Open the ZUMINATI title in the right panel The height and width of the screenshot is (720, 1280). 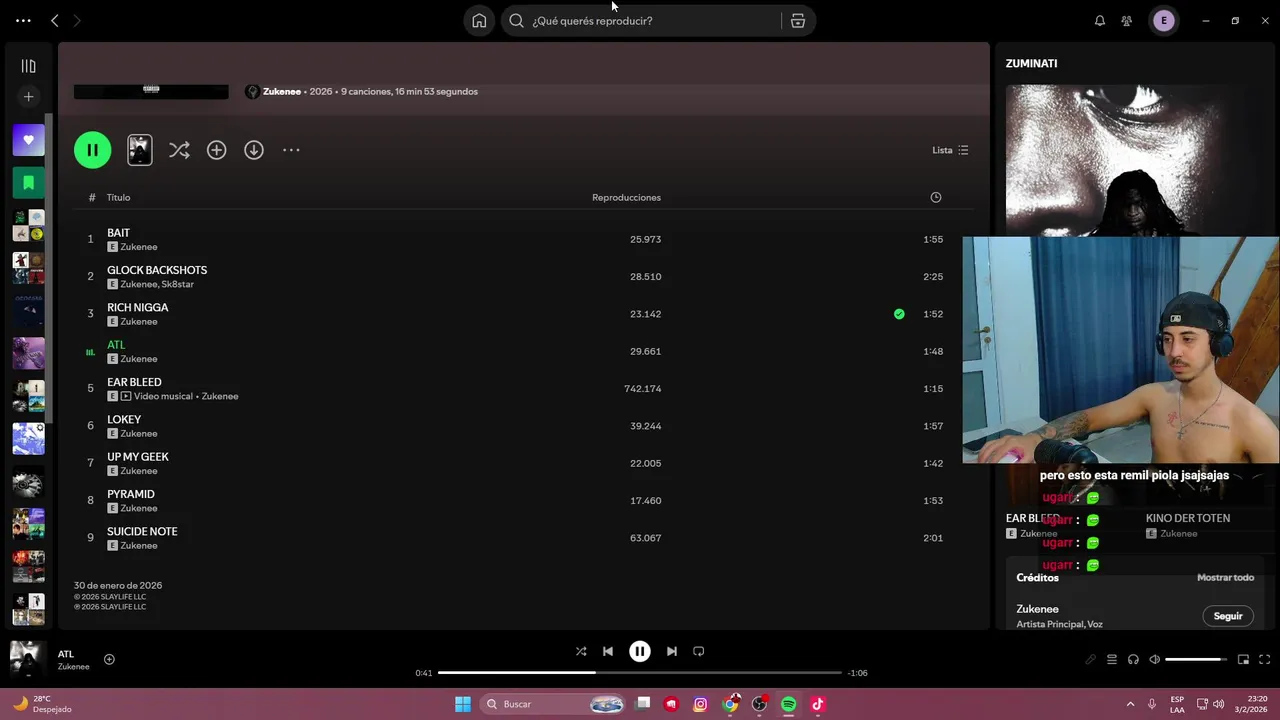(1031, 63)
